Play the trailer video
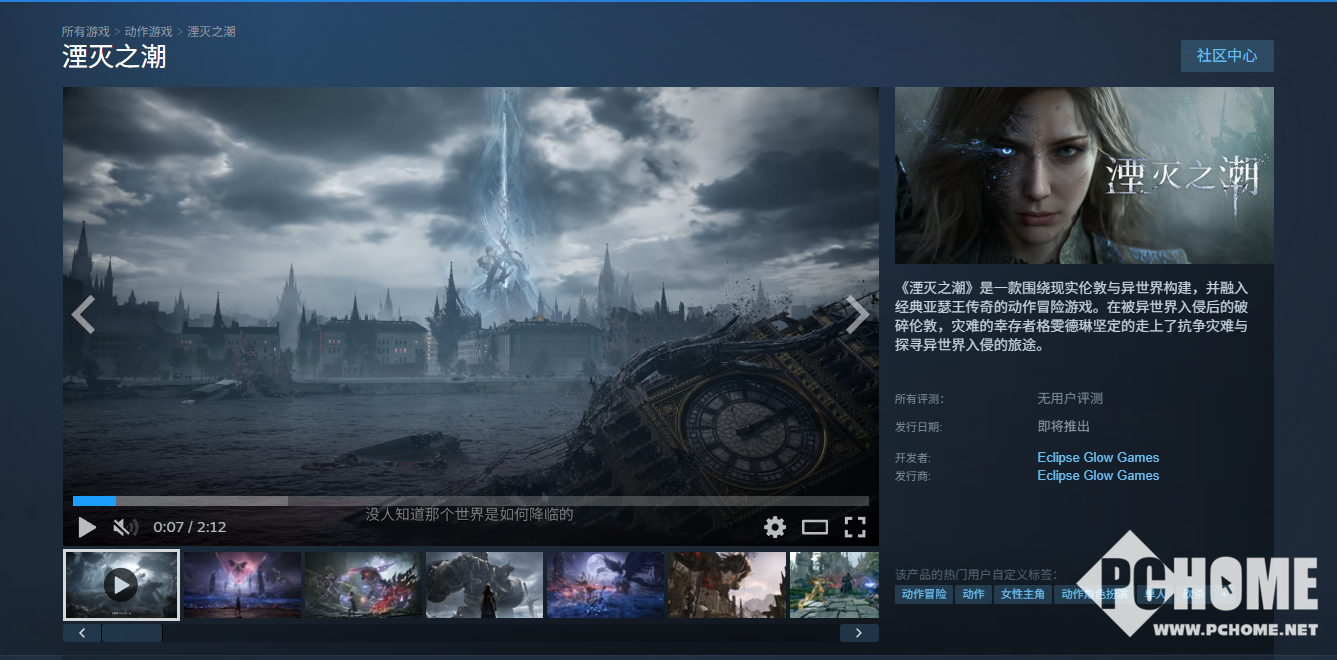This screenshot has width=1337, height=660. (87, 527)
